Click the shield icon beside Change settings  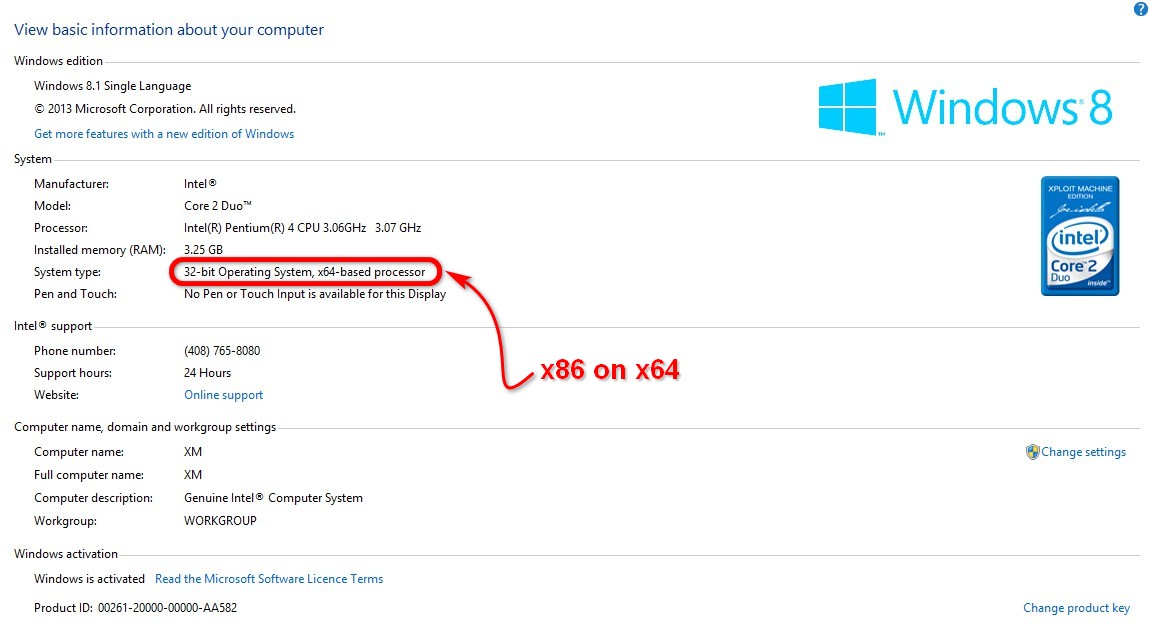1032,452
